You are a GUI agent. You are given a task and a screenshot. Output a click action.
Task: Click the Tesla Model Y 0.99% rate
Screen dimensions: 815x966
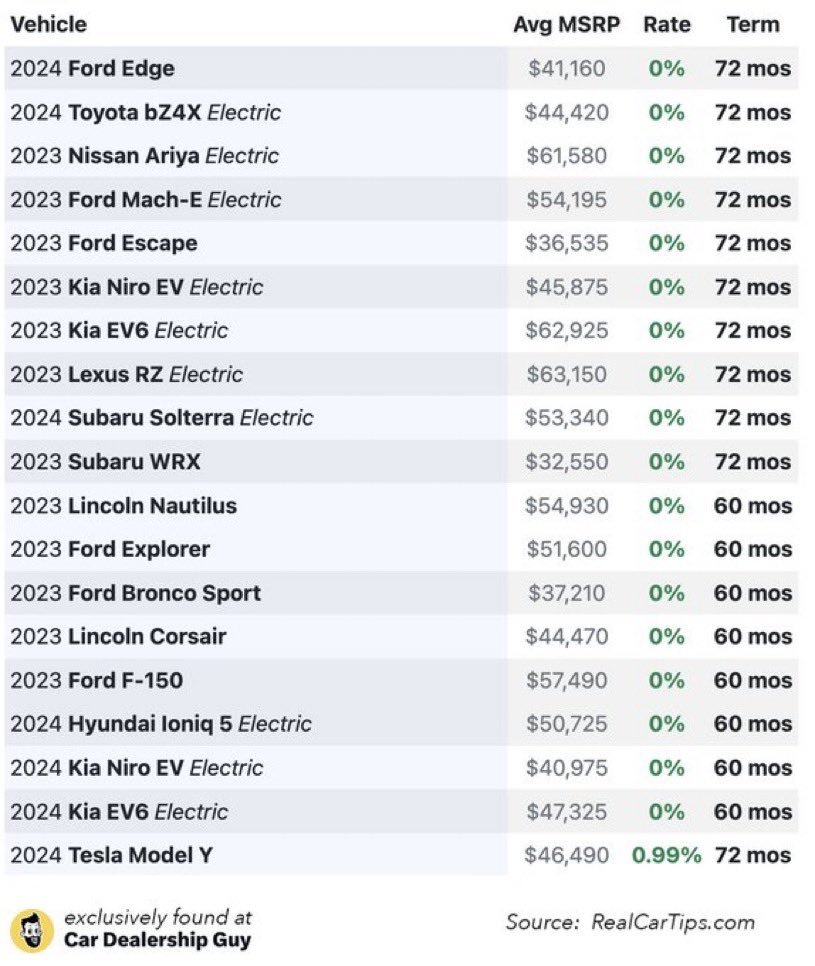click(x=667, y=856)
